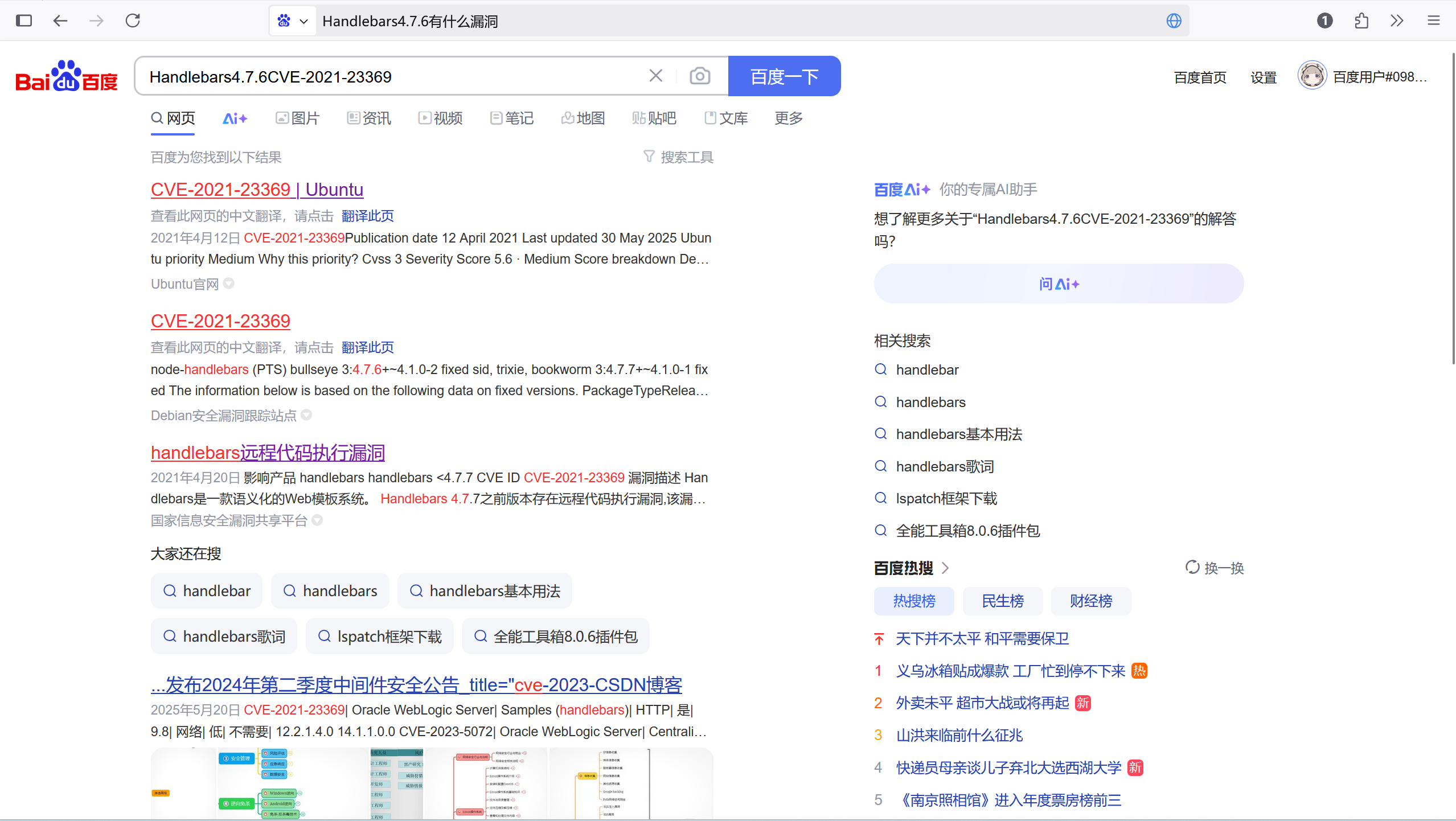This screenshot has height=821, width=1456.
Task: Open related search handlebars基本用法 in sidebar
Action: tap(959, 434)
